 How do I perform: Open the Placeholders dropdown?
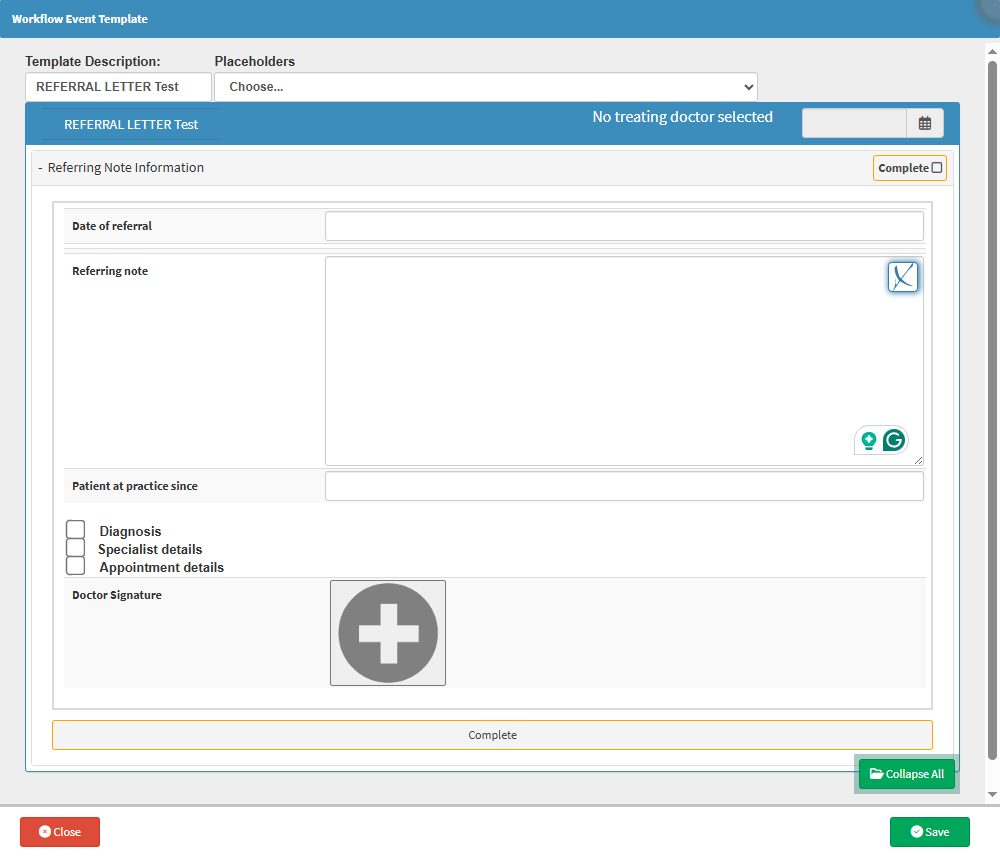coord(486,87)
